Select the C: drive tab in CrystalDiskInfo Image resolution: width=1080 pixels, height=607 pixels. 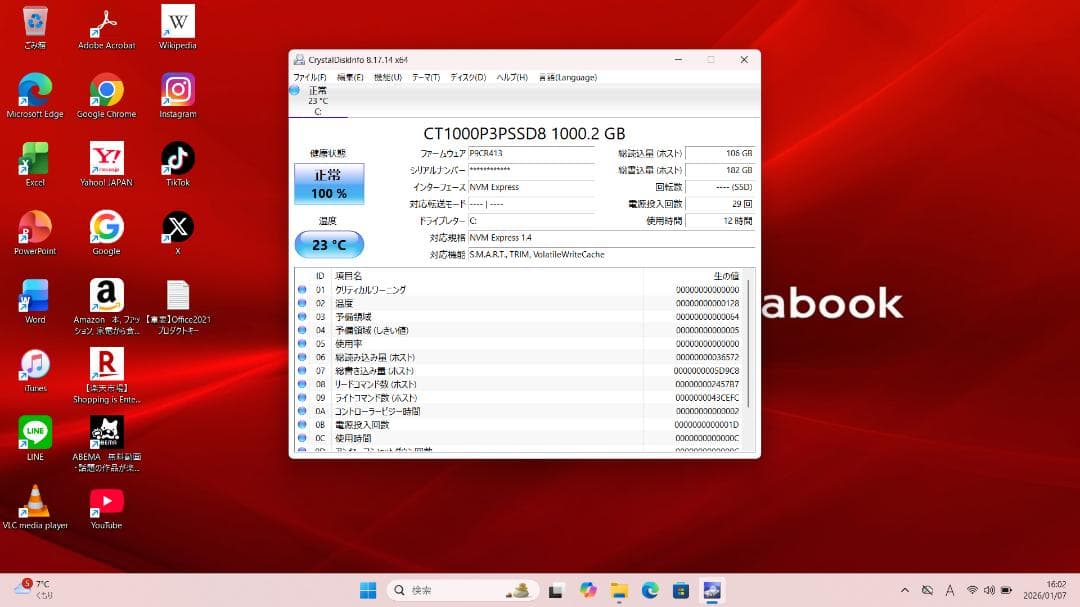coord(318,98)
